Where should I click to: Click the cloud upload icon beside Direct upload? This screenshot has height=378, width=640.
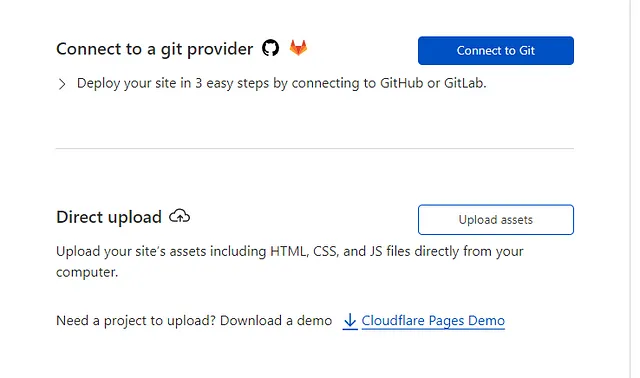coord(180,216)
